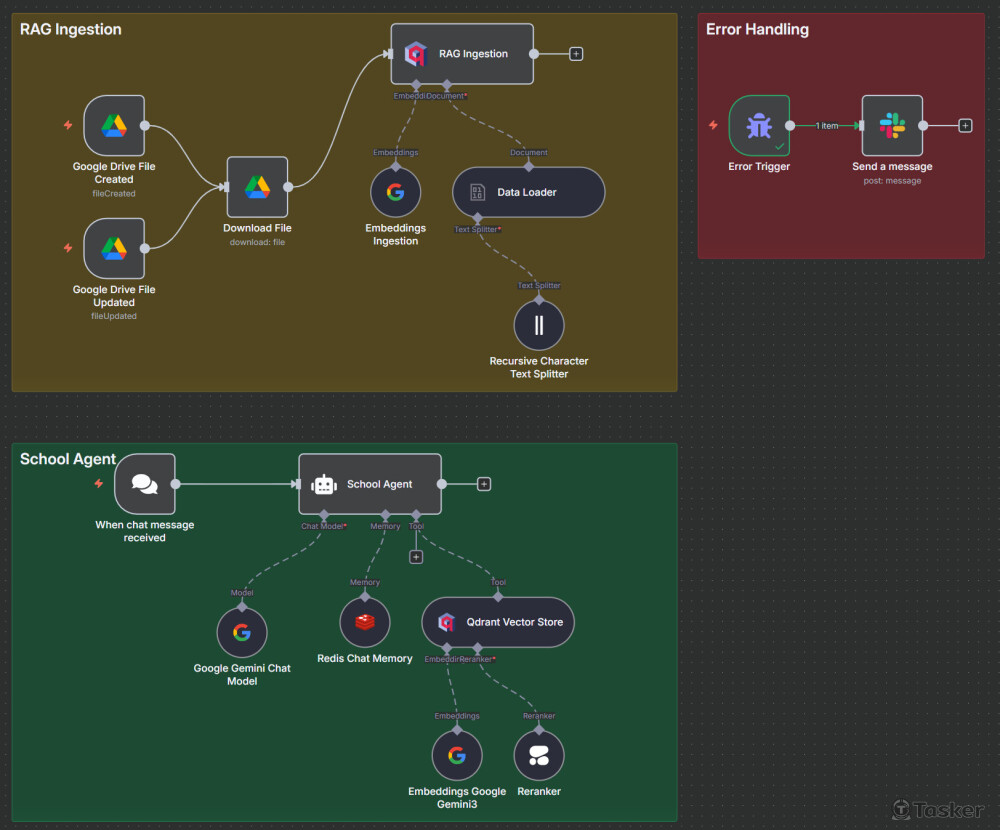This screenshot has width=1000, height=830.
Task: Click lightning trigger icon beside chat message node
Action: (x=98, y=484)
